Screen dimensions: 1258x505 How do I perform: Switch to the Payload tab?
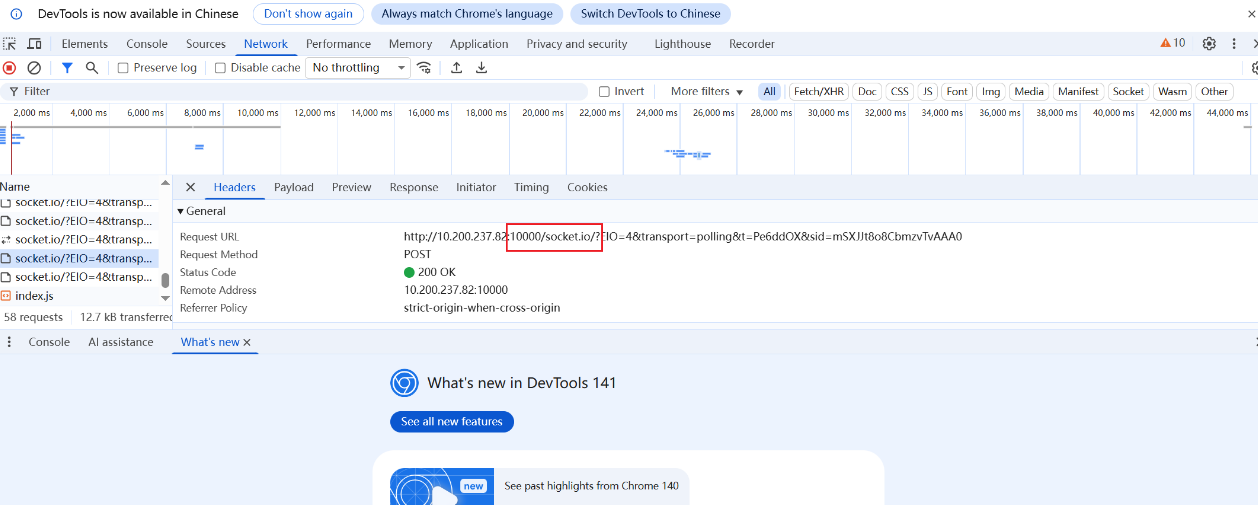tap(293, 188)
